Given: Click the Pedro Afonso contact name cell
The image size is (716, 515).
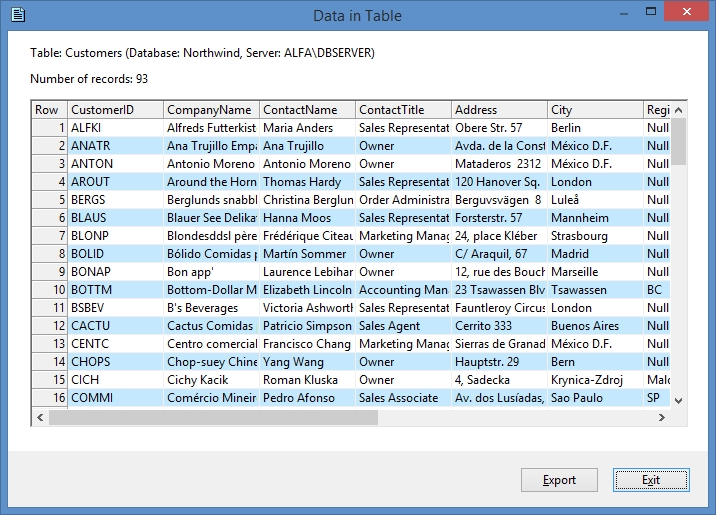Looking at the screenshot, I should click(x=307, y=398).
